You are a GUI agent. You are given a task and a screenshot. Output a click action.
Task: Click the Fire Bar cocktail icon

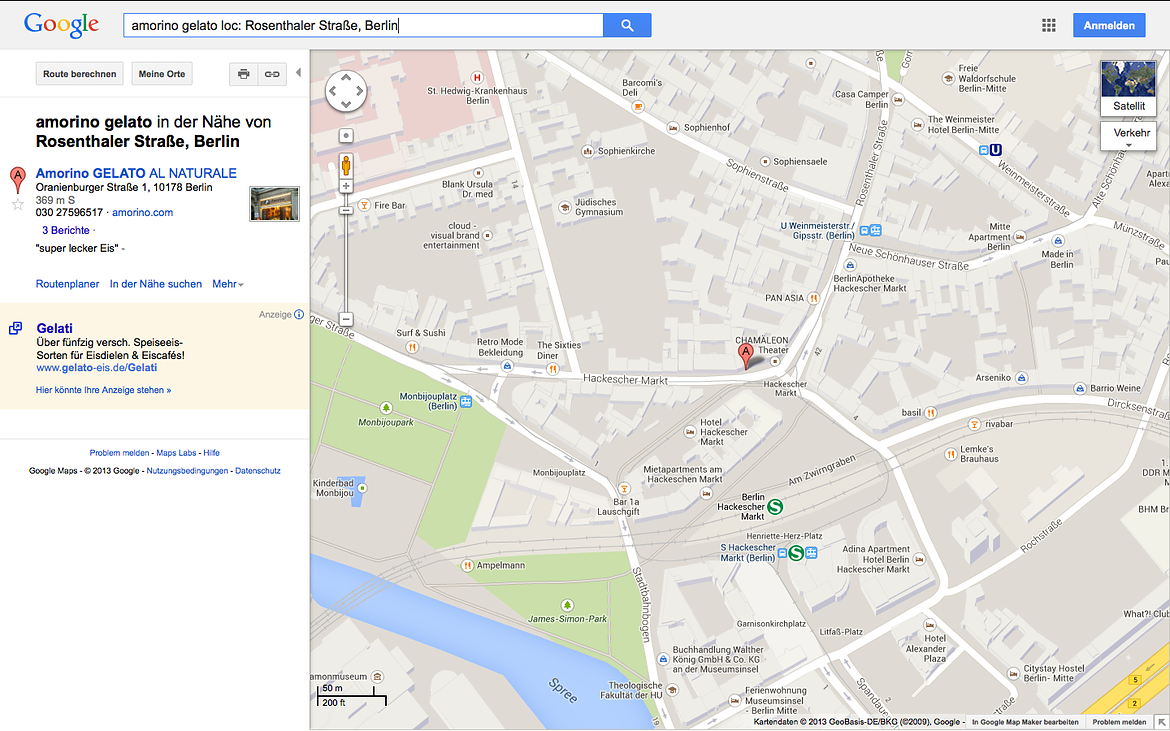tap(364, 205)
